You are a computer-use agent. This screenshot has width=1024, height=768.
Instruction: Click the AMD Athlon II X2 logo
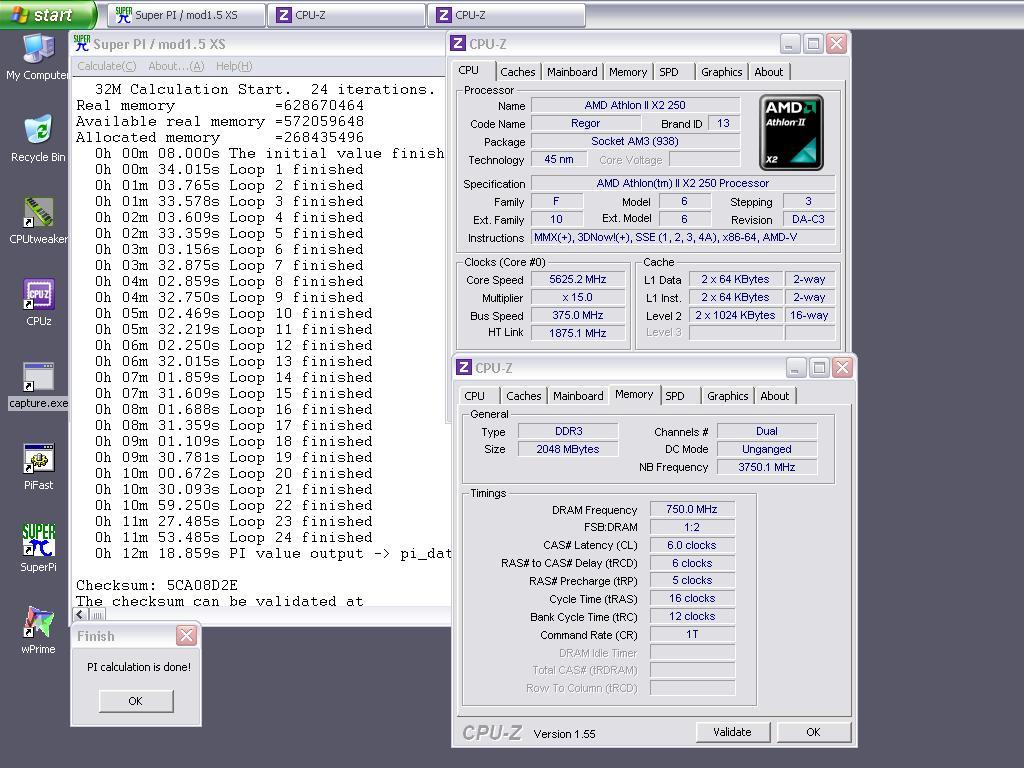[791, 133]
